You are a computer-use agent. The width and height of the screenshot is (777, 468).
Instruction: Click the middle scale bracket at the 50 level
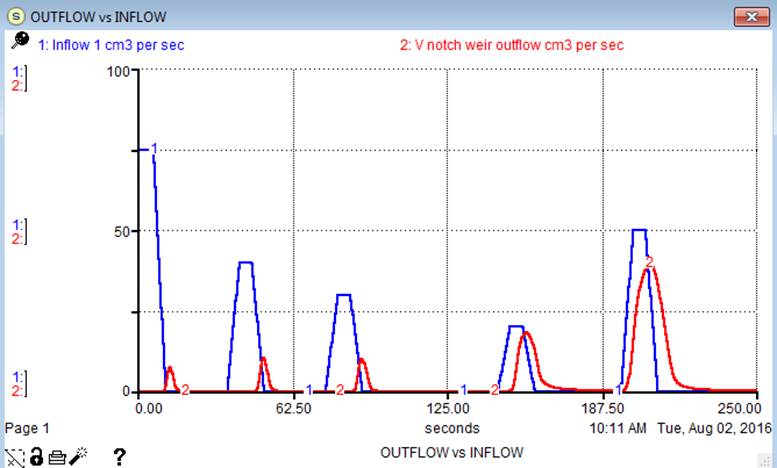[18, 231]
